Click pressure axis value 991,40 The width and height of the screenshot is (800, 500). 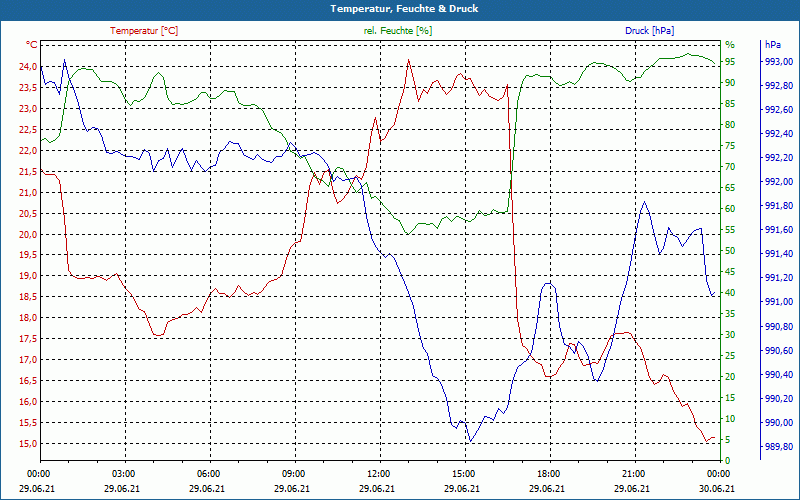coord(779,254)
